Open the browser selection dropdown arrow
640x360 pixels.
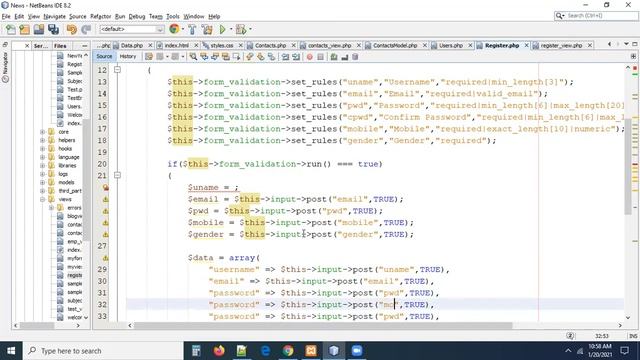coord(182,29)
